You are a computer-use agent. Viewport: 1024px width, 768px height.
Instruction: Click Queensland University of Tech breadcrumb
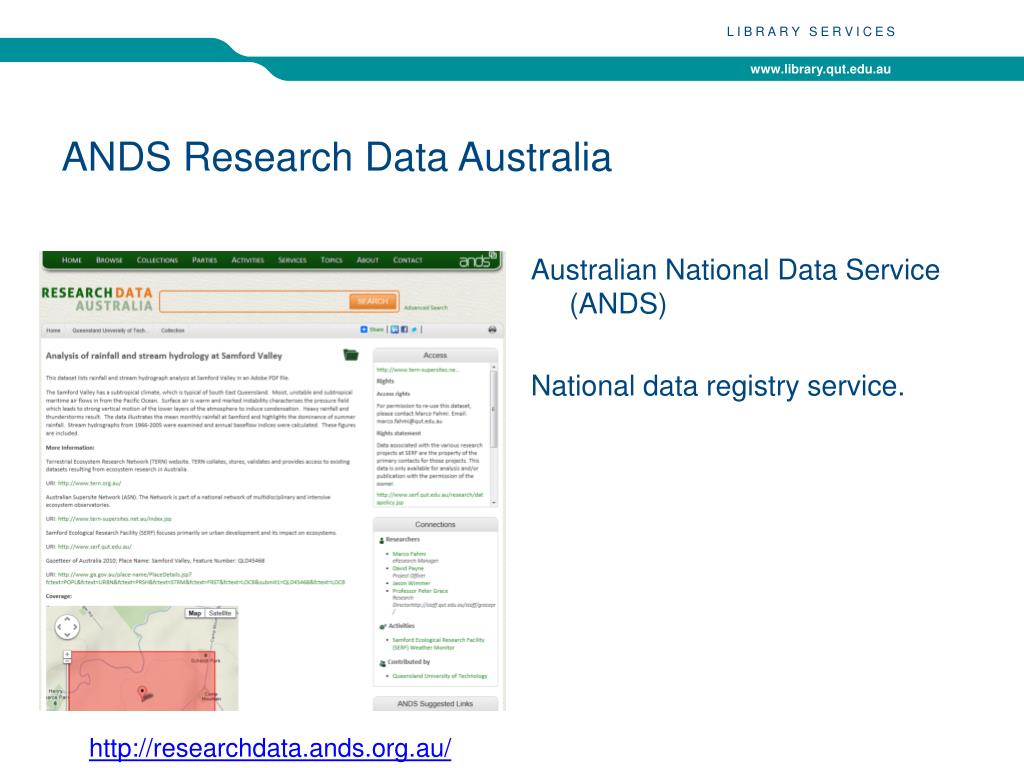(x=109, y=330)
